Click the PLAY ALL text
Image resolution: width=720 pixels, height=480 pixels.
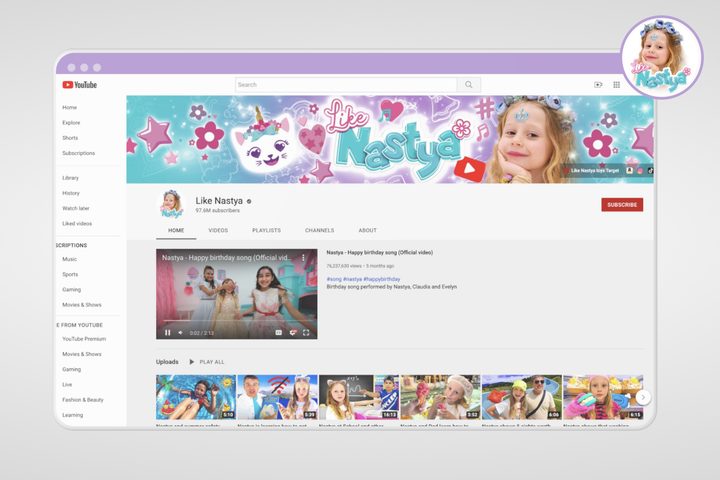click(x=212, y=362)
